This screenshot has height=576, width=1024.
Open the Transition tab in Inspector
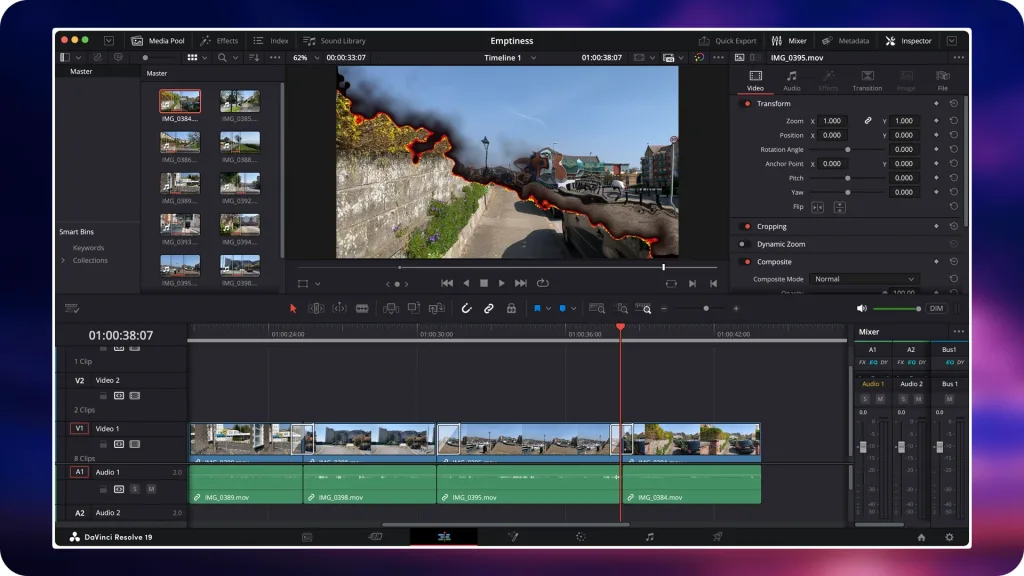(x=867, y=80)
